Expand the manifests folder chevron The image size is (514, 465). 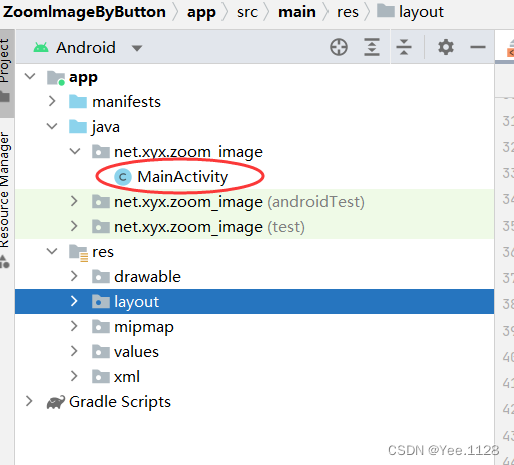tap(52, 101)
